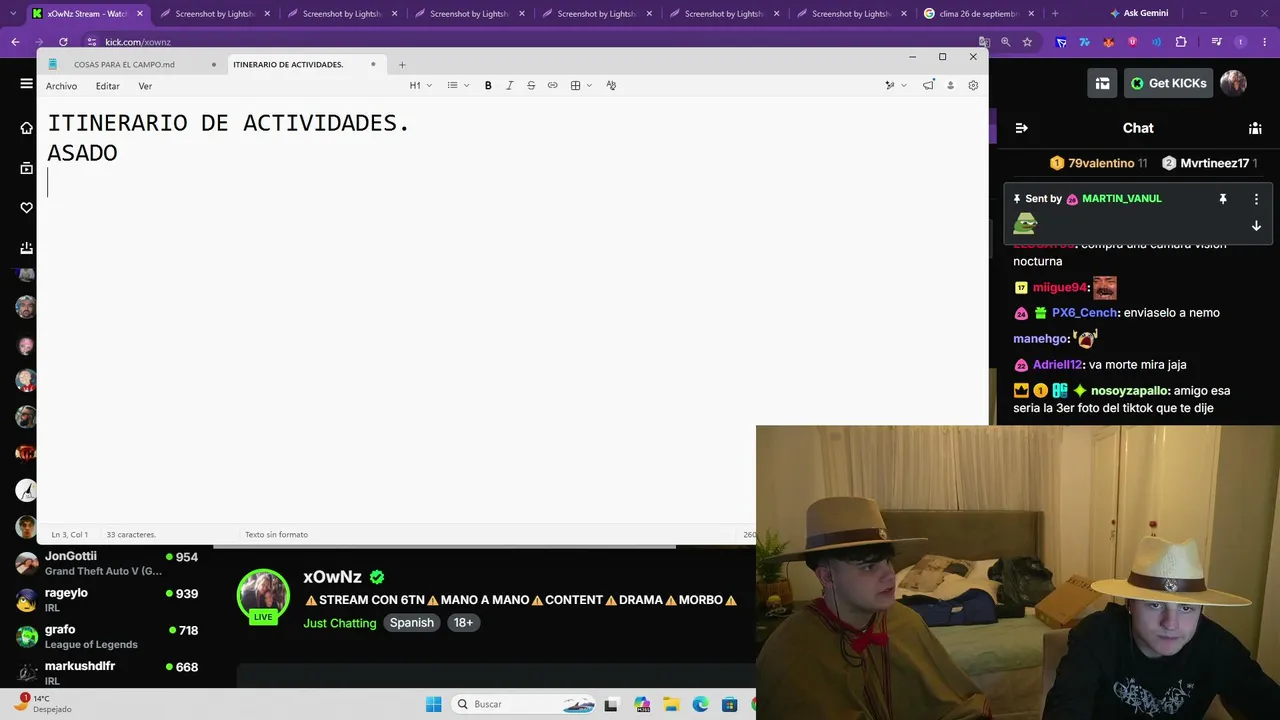Clear formatting using the Notepad toolbar icon
1280x720 pixels.
(612, 86)
